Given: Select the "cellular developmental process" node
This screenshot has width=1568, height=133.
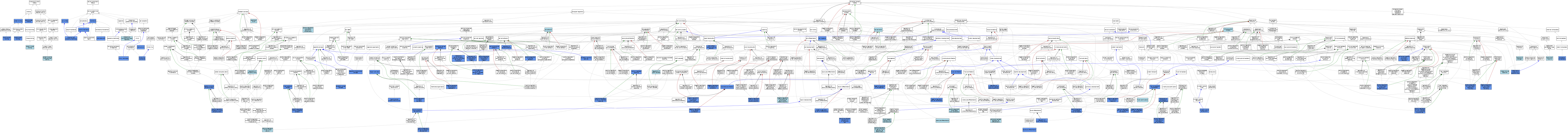Looking at the screenshot, I should (800, 30).
